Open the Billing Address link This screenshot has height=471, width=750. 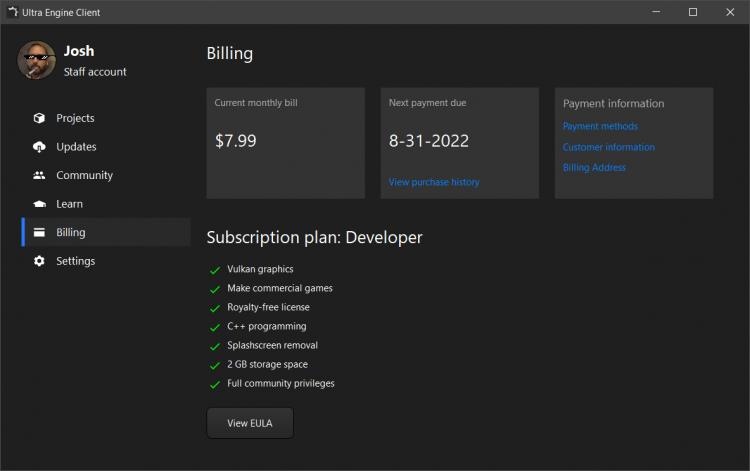point(594,167)
